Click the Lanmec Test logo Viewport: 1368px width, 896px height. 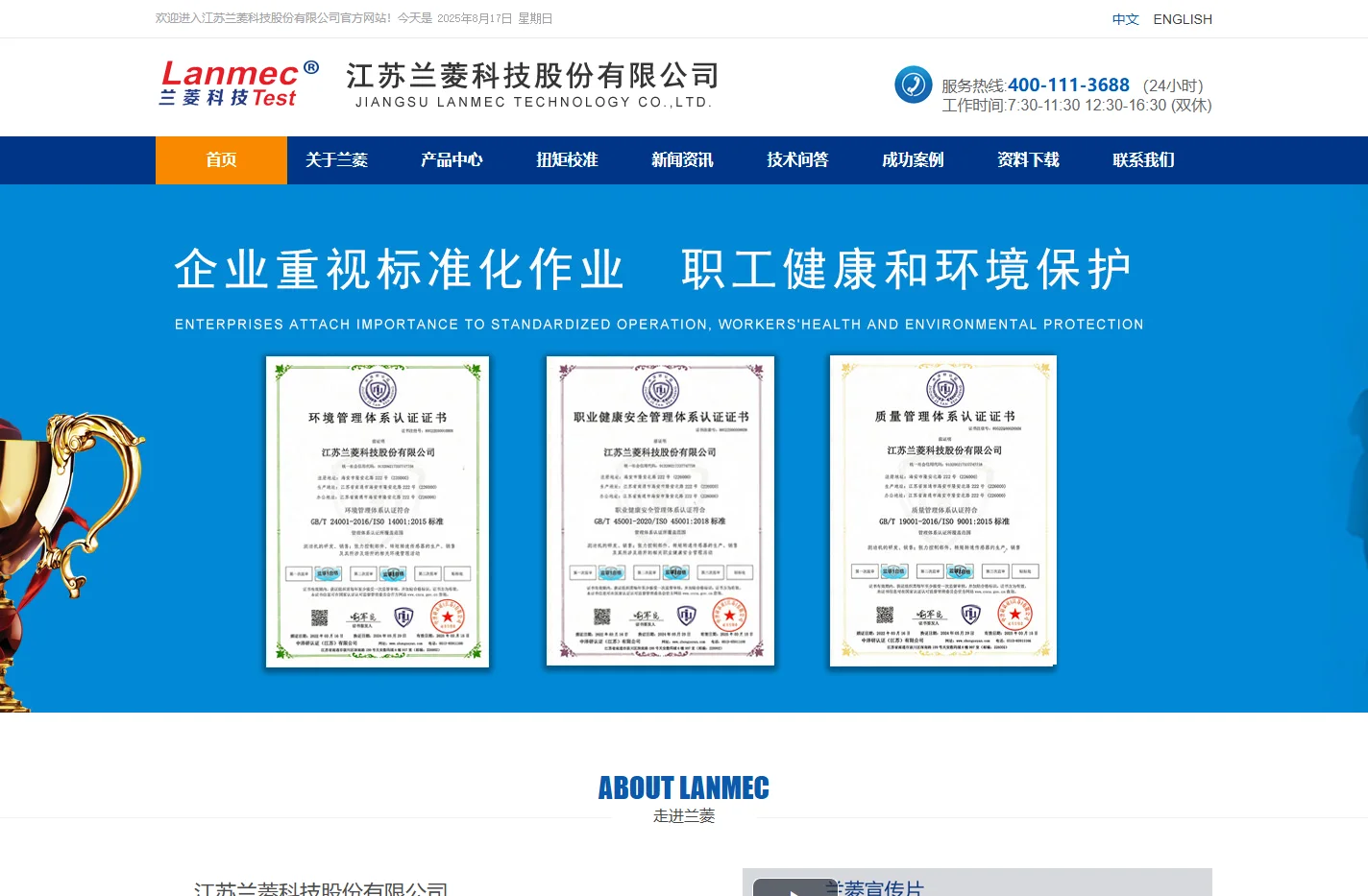(x=238, y=84)
